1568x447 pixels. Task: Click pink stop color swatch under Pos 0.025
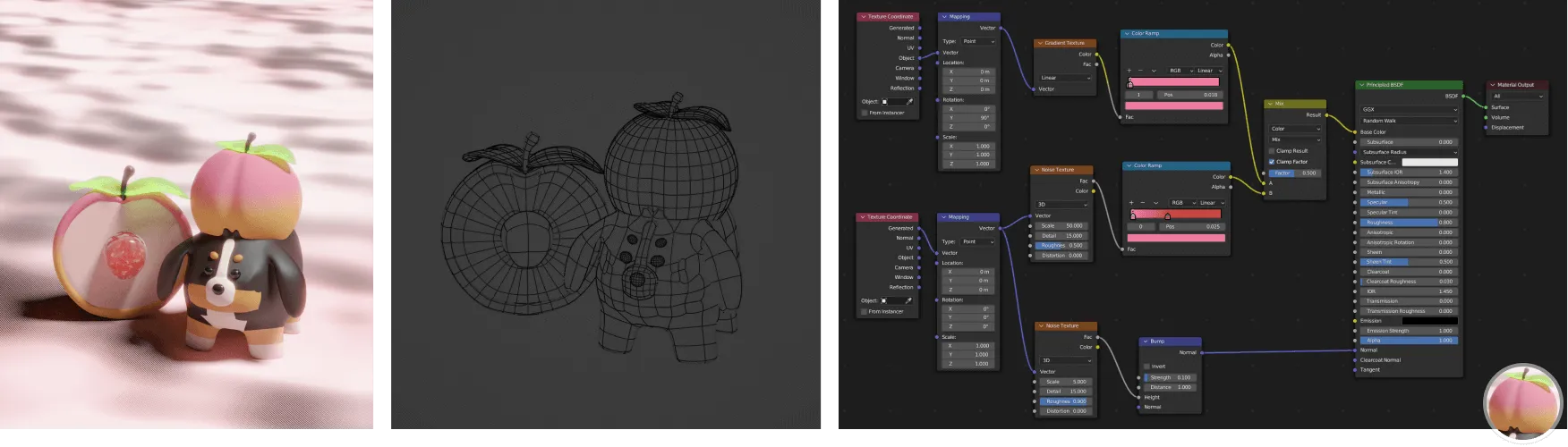(x=1177, y=238)
